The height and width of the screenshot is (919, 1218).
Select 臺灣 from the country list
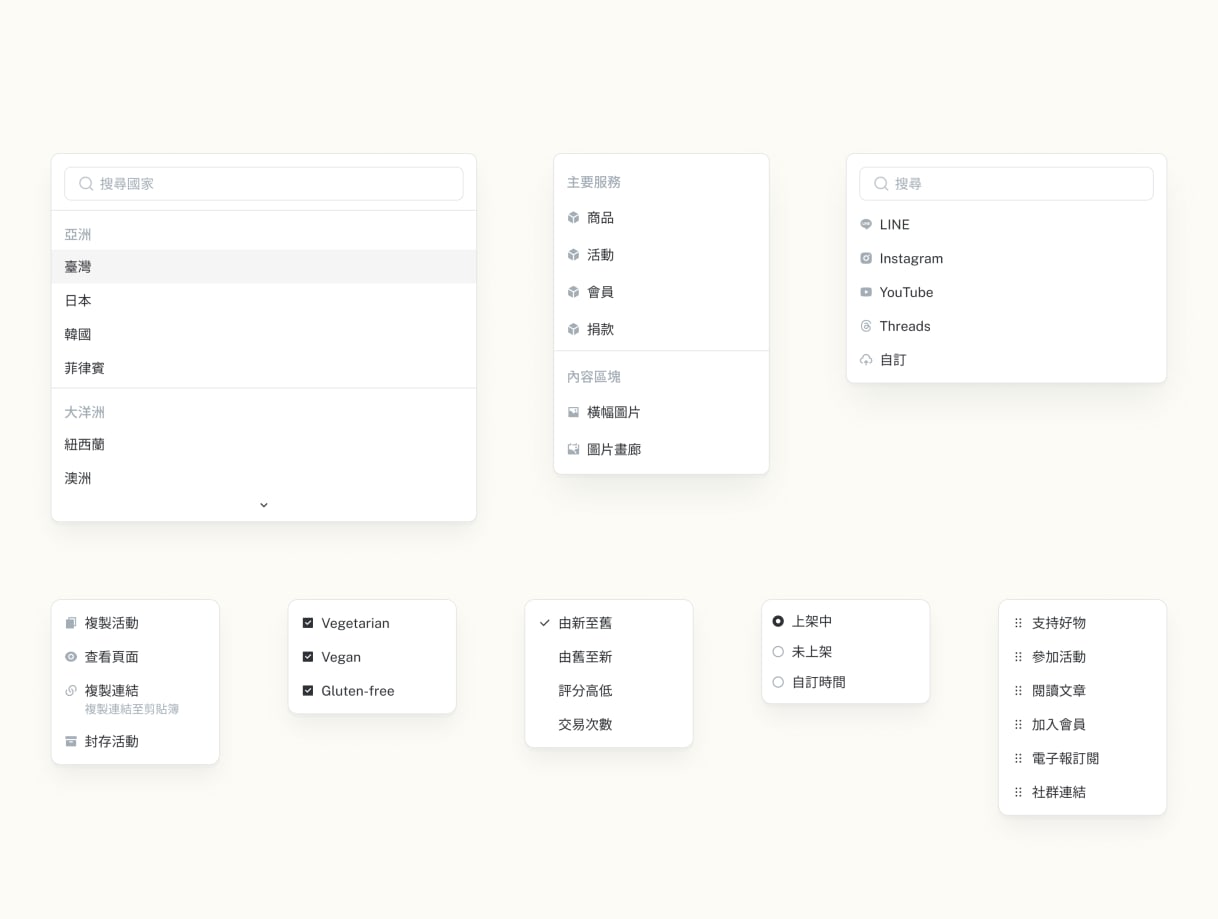pos(78,266)
